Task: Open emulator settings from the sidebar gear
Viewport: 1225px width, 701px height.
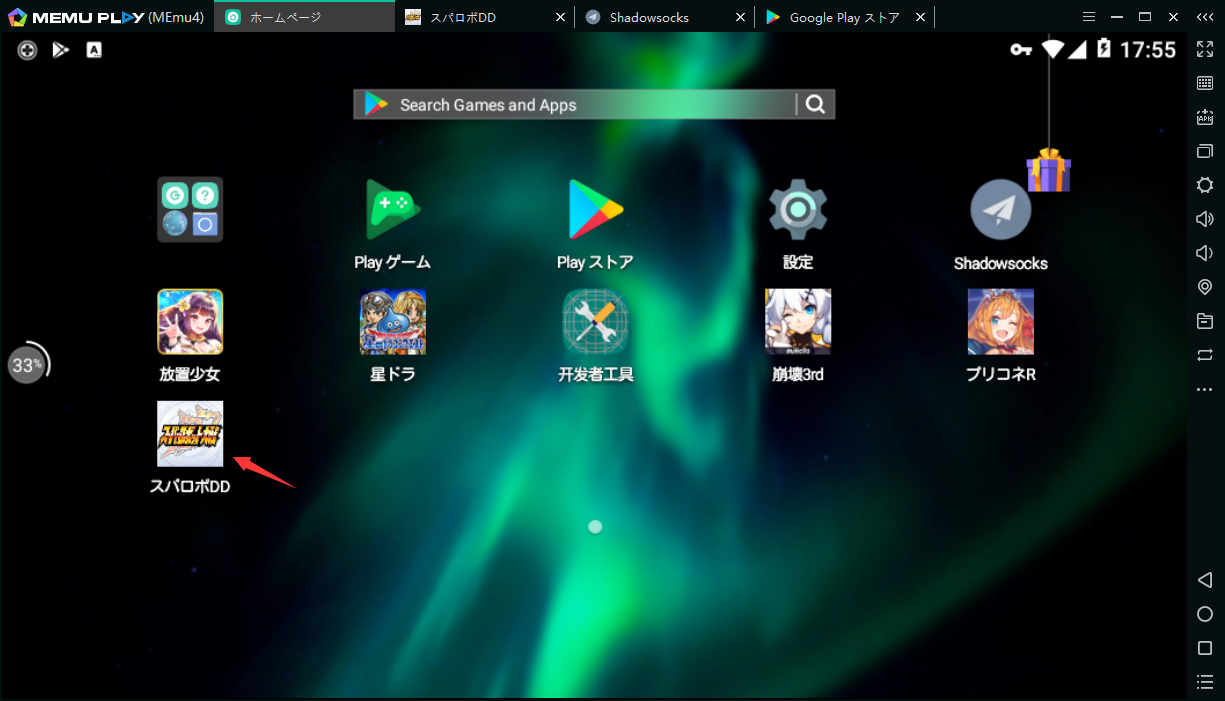Action: point(1204,185)
